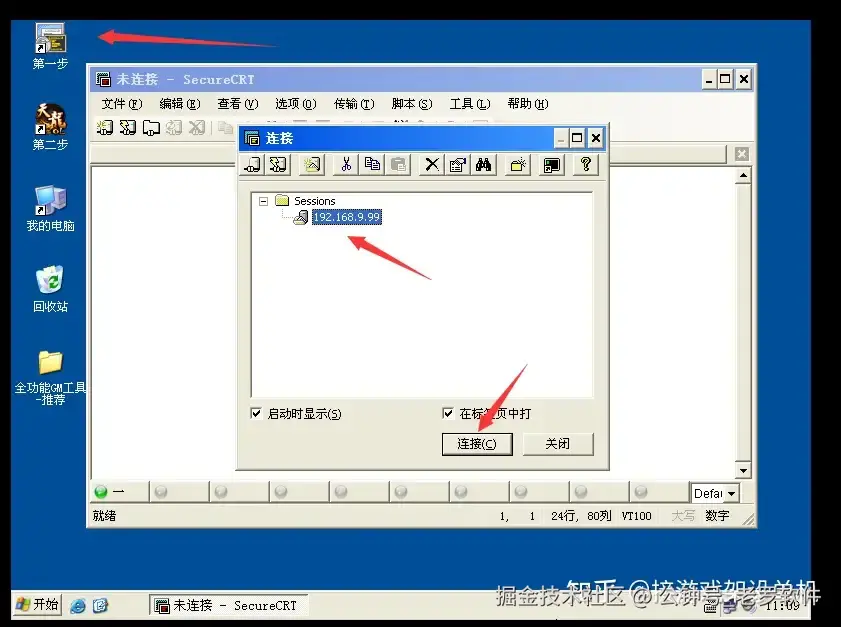Click the 未连接 - SecureCRT taskbar button
The image size is (841, 627).
click(x=228, y=605)
